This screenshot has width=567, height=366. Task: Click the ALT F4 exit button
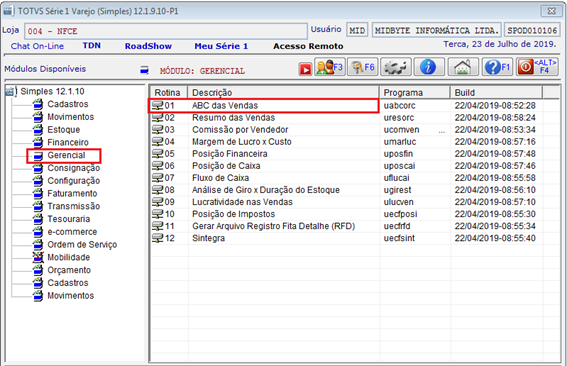[537, 67]
